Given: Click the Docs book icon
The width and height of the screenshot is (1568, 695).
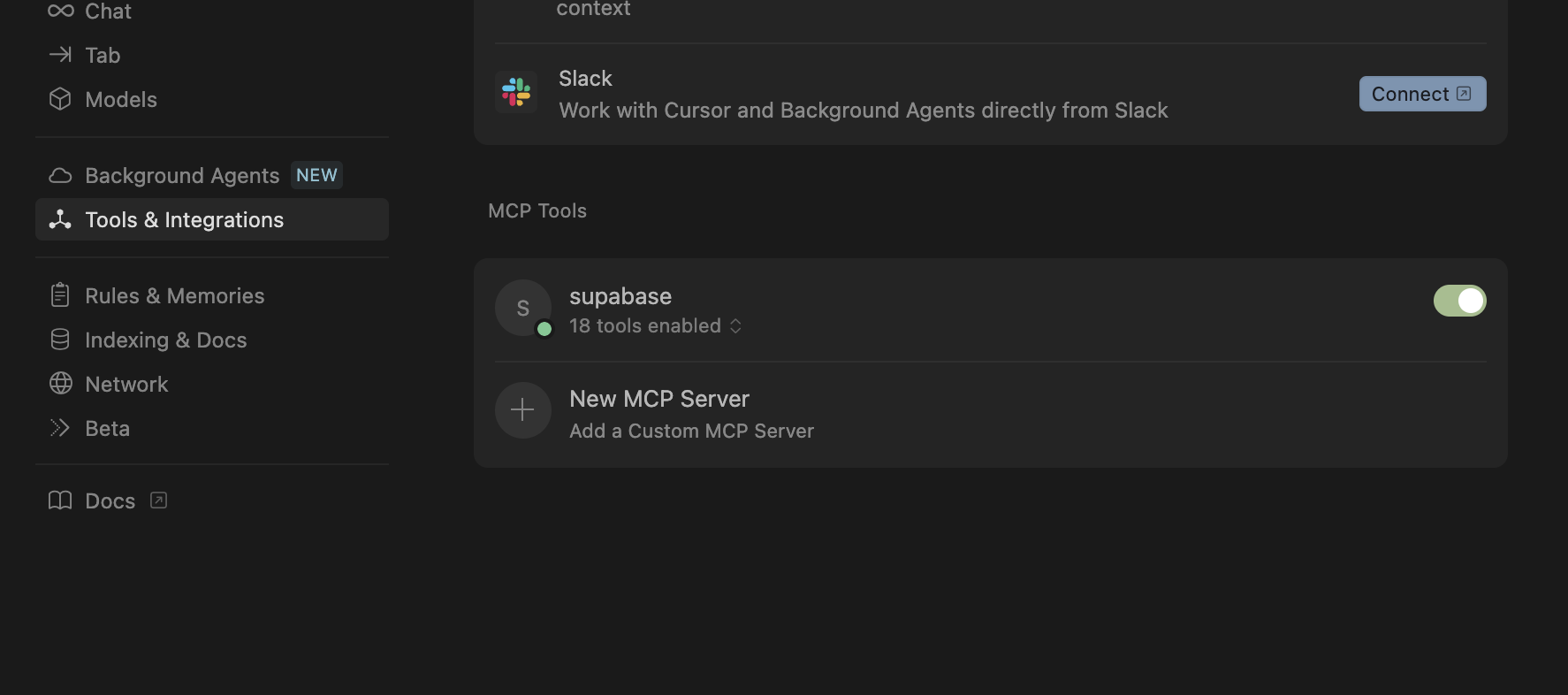Looking at the screenshot, I should coord(60,500).
